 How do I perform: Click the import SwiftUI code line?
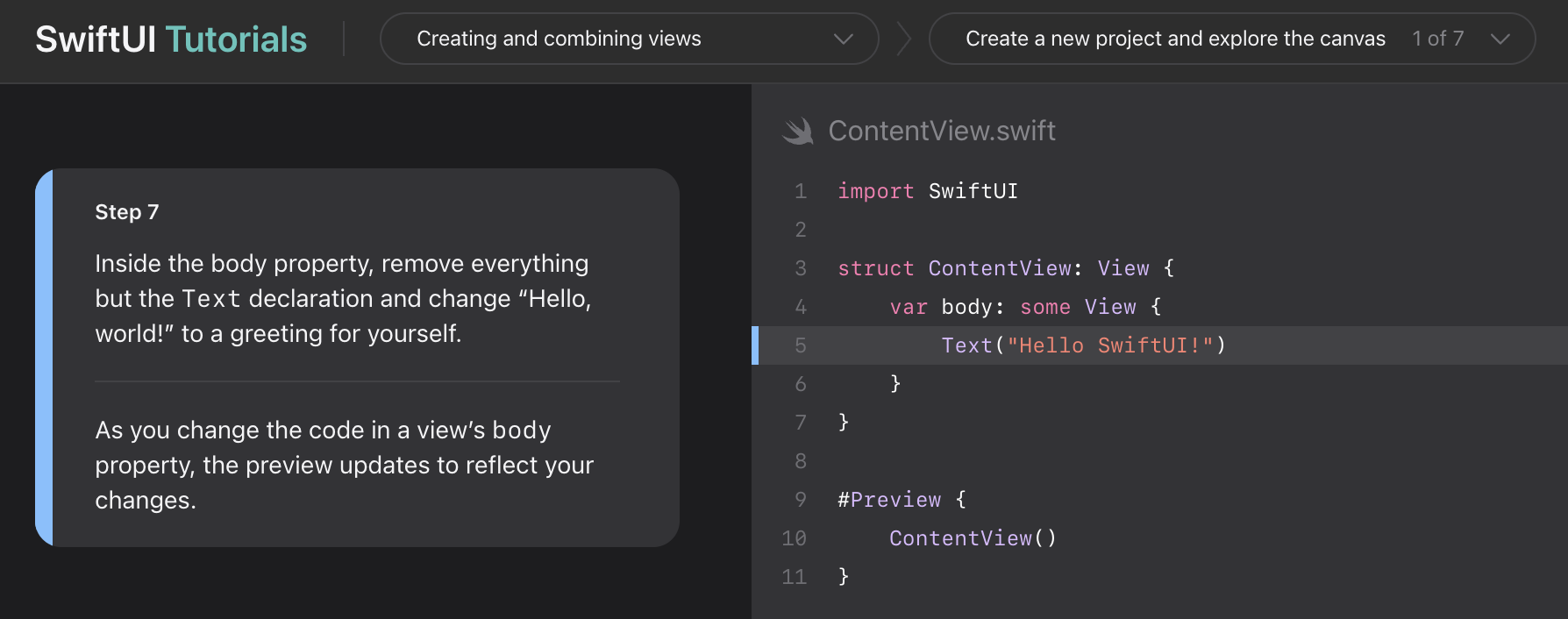pyautogui.click(x=928, y=191)
